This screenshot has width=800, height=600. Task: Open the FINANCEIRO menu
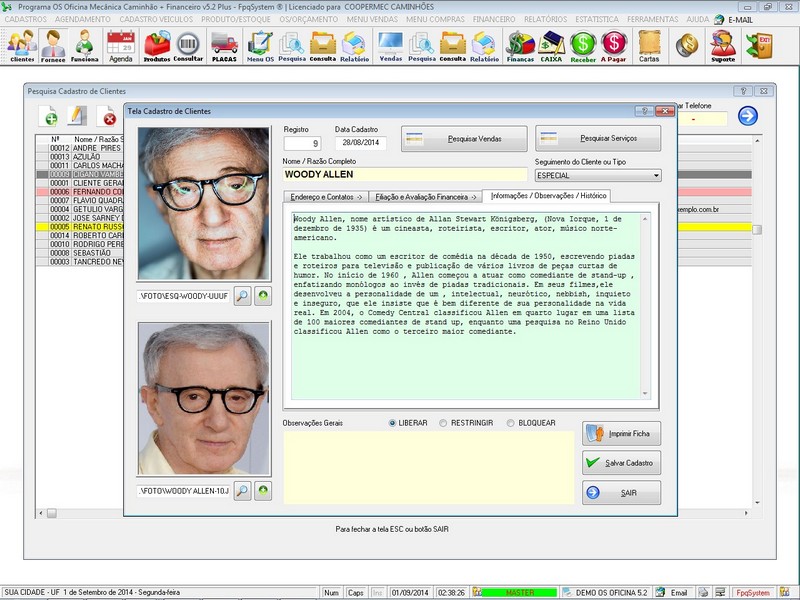tap(494, 19)
